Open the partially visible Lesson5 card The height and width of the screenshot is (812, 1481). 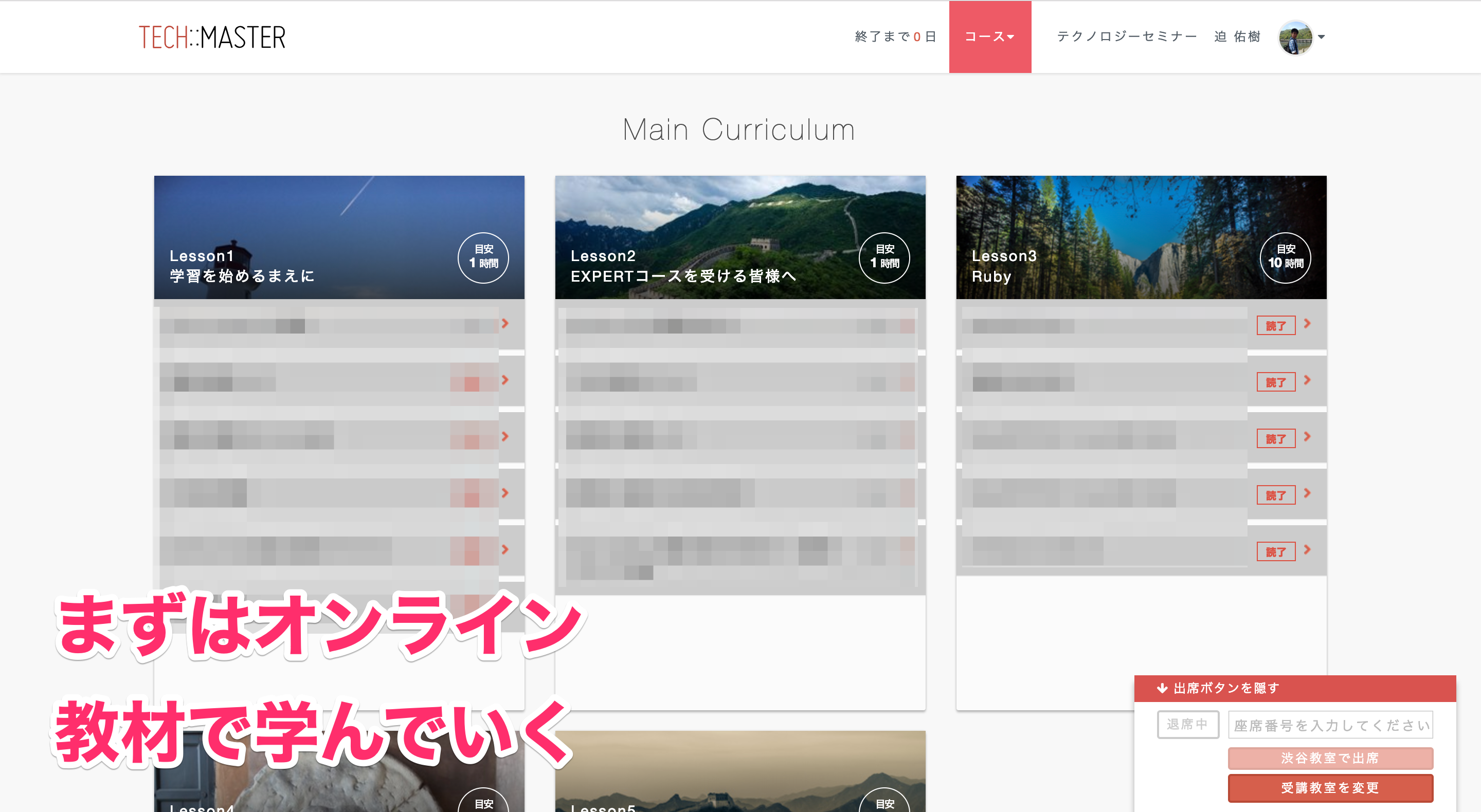740,771
